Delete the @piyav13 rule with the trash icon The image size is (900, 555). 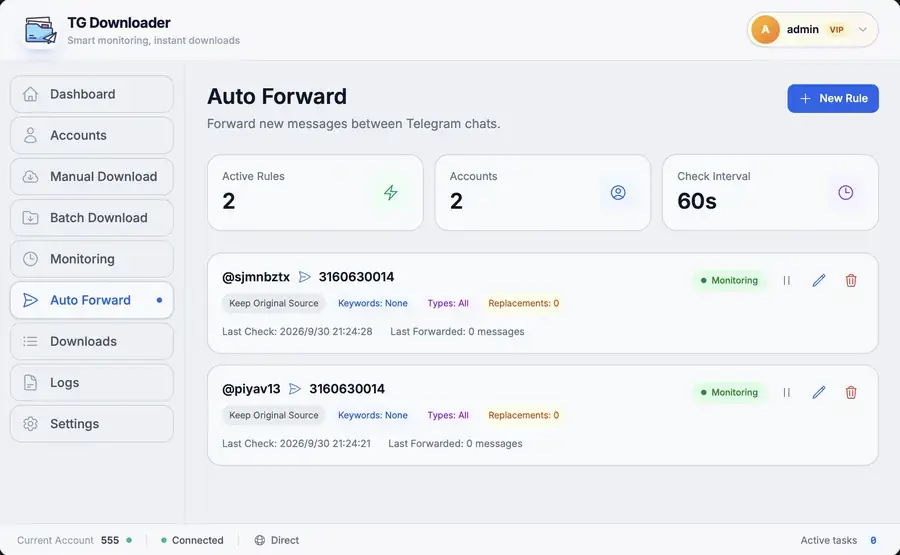(851, 393)
